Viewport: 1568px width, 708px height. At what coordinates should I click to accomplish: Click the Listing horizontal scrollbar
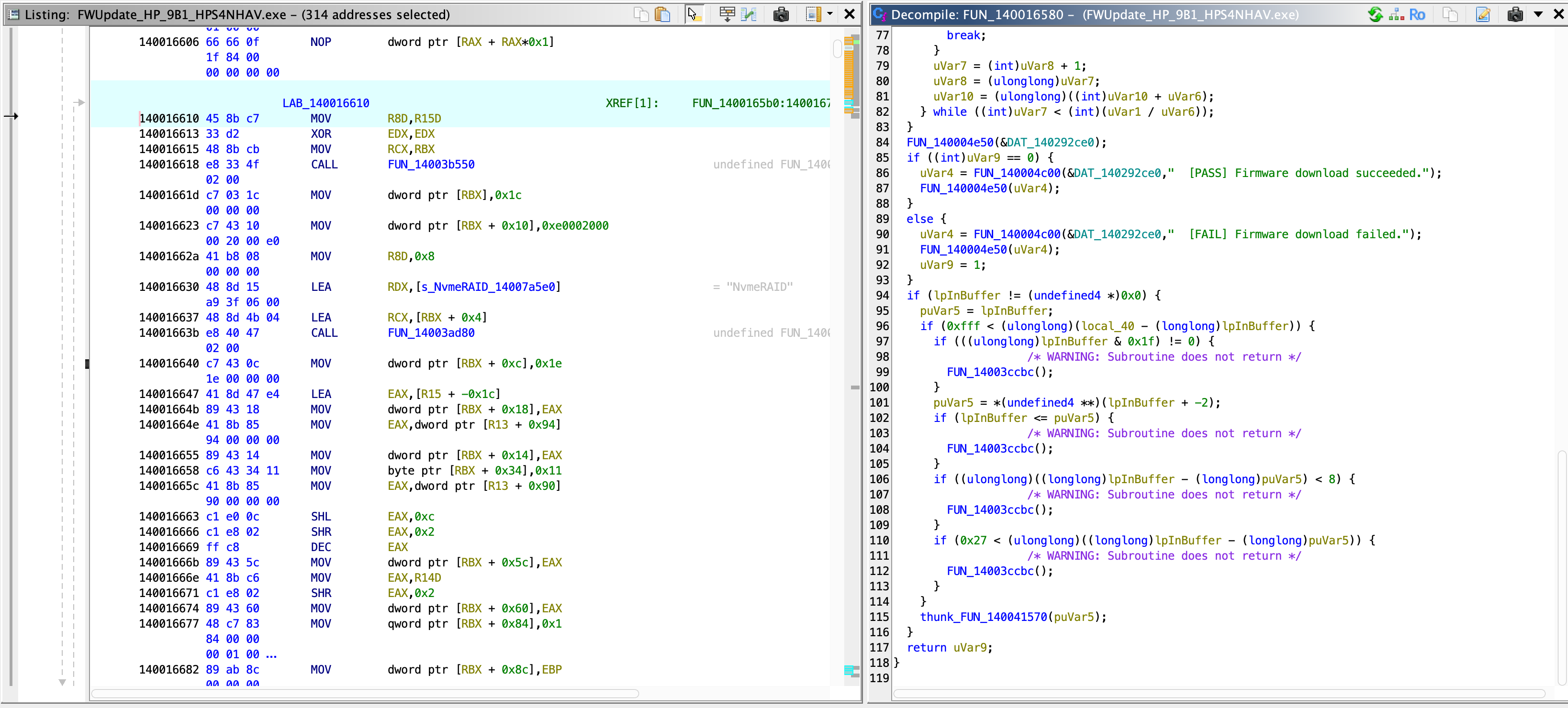pos(365,693)
